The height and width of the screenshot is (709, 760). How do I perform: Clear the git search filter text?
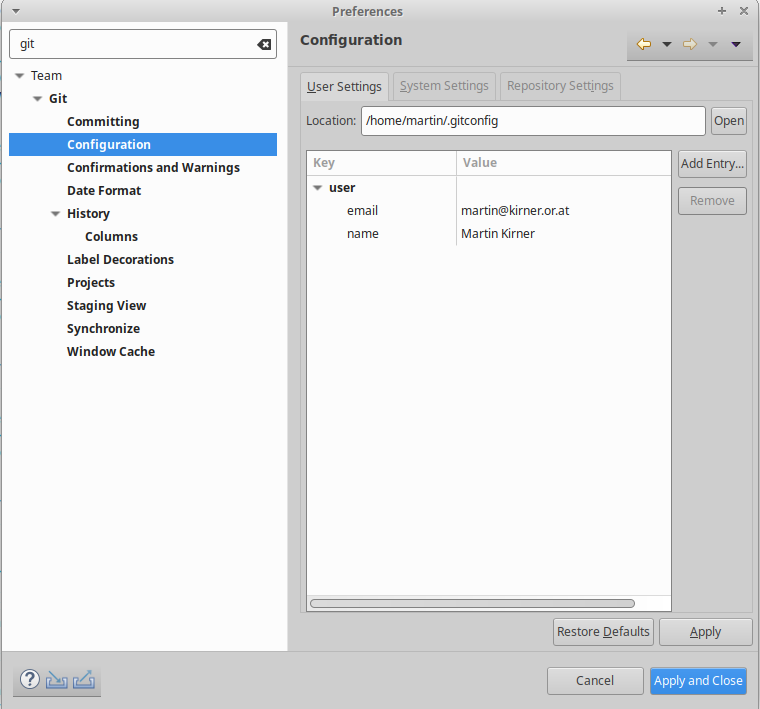264,44
